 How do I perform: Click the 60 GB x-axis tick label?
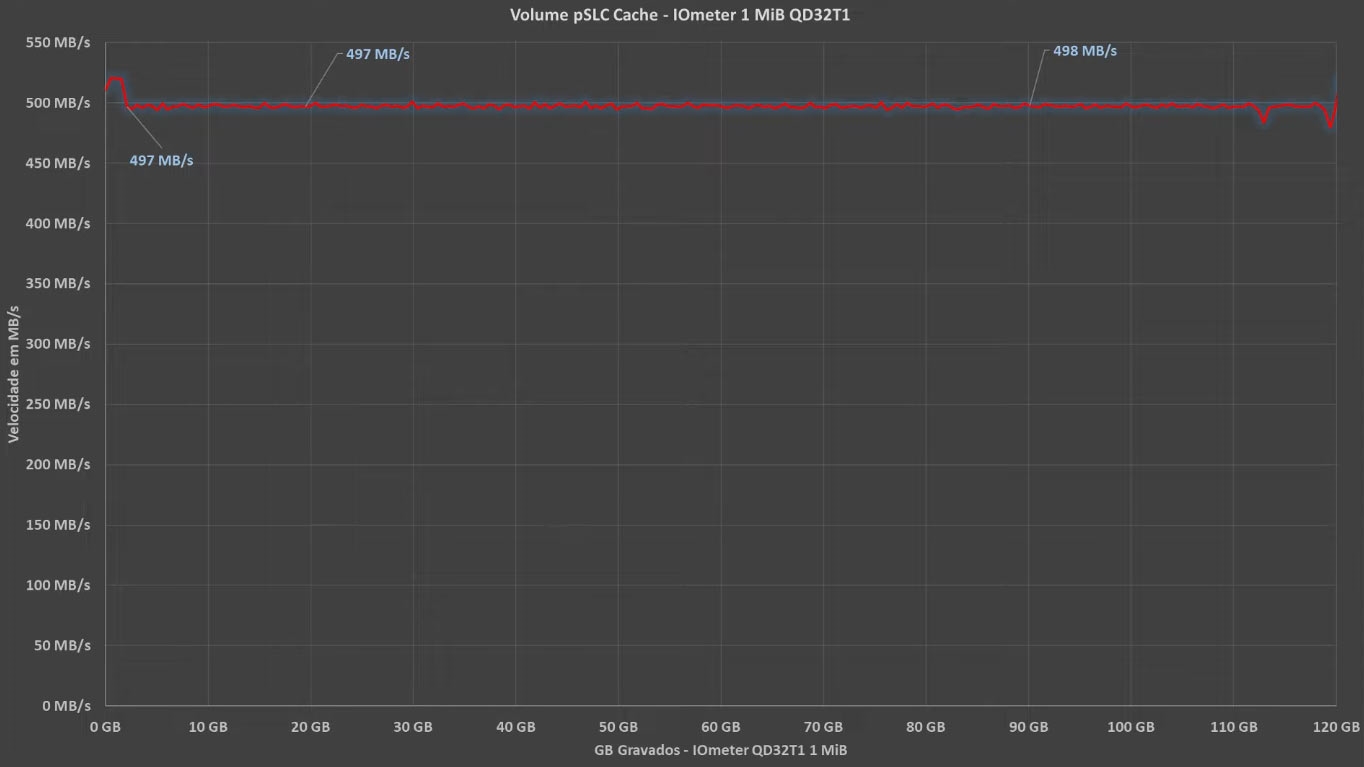pos(720,727)
